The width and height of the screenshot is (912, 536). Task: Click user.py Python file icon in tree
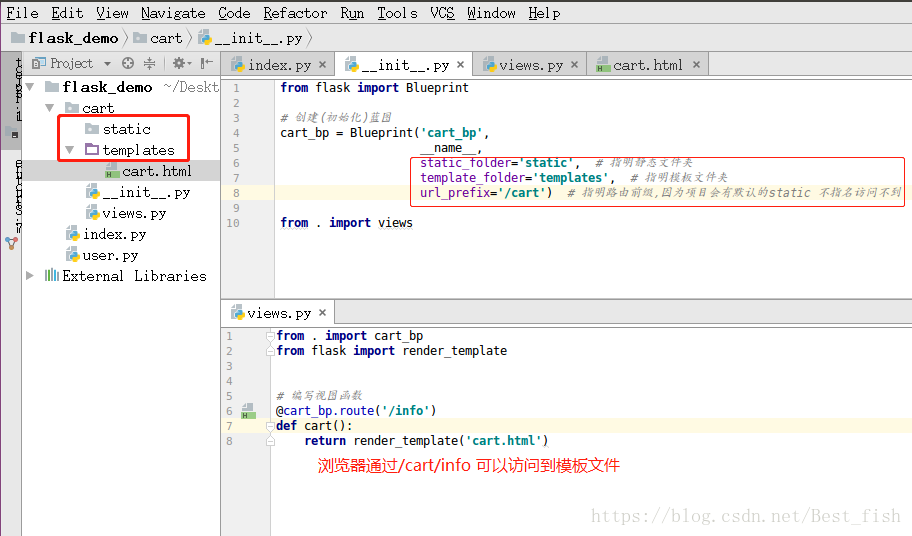tap(73, 255)
